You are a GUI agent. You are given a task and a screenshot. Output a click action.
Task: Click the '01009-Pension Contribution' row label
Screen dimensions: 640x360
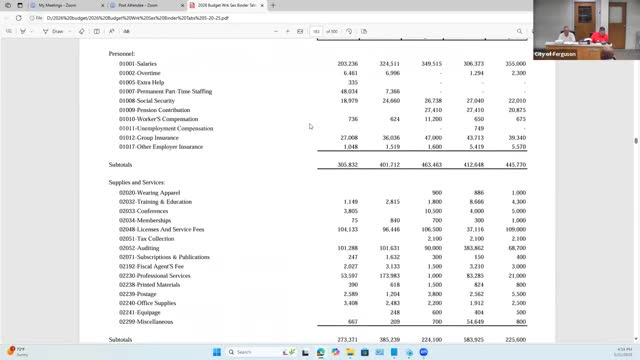[154, 110]
